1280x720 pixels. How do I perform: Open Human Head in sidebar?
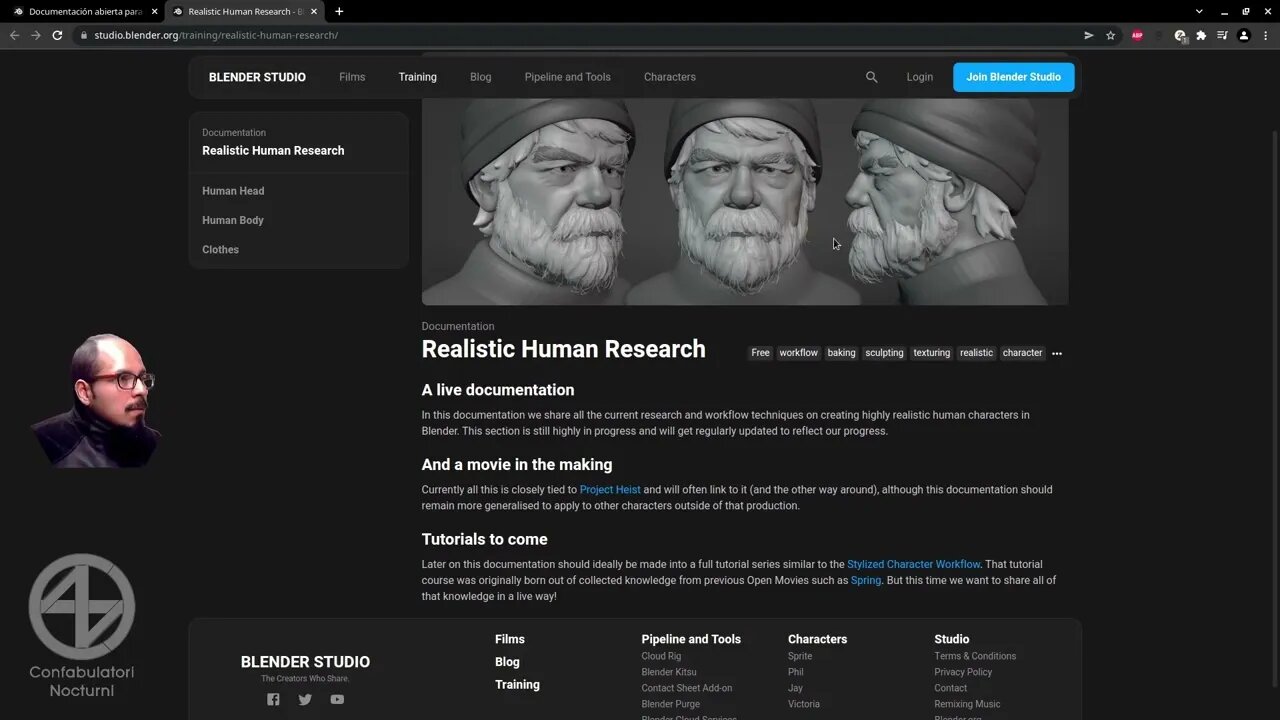tap(233, 191)
